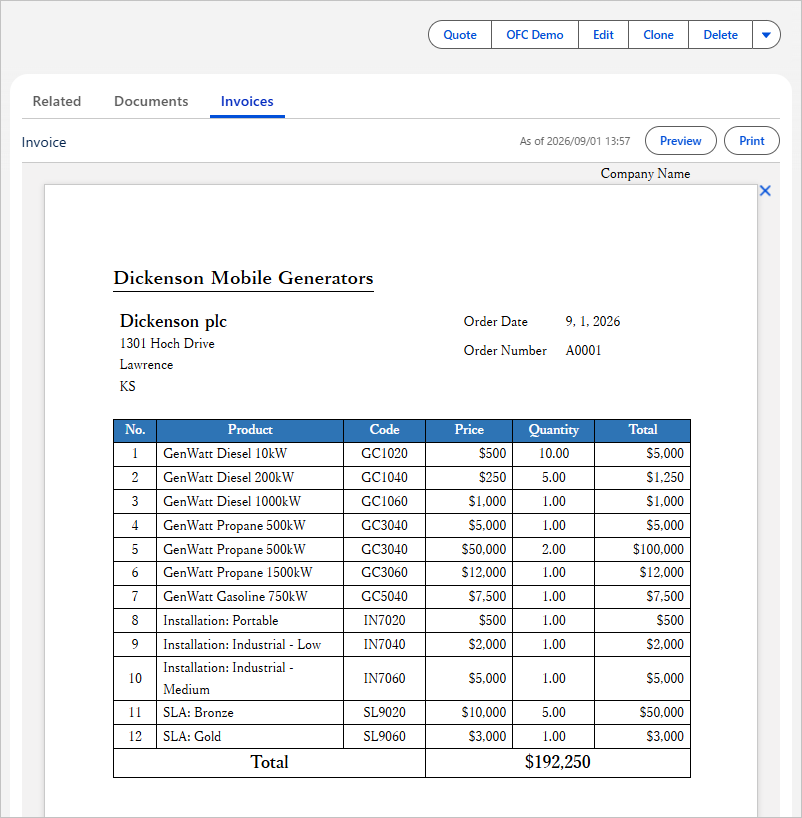802x818 pixels.
Task: Click the $192,250 total amount
Action: [x=557, y=762]
